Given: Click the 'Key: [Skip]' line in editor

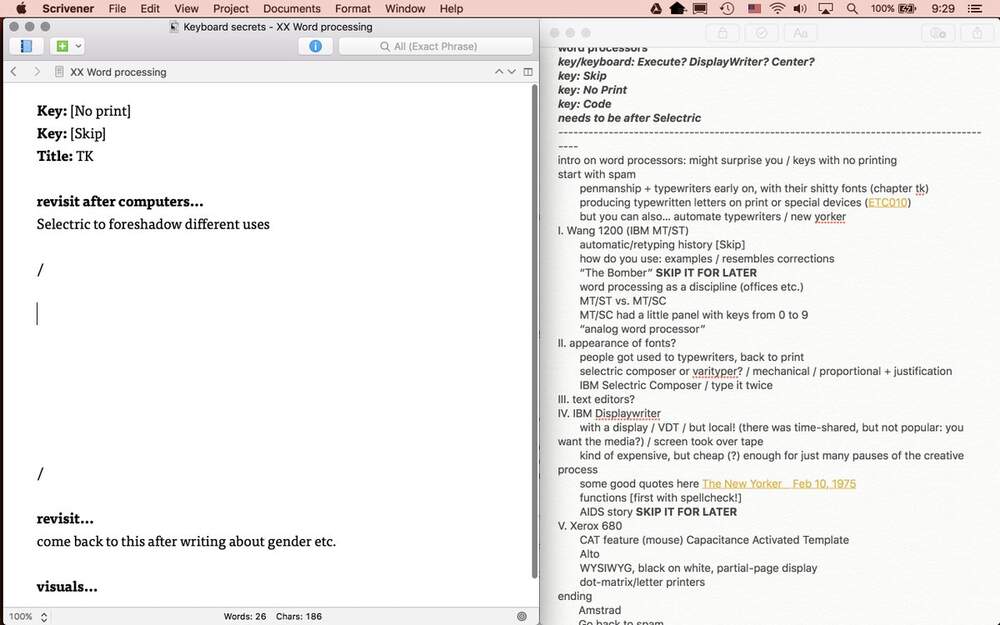Looking at the screenshot, I should click(71, 133).
